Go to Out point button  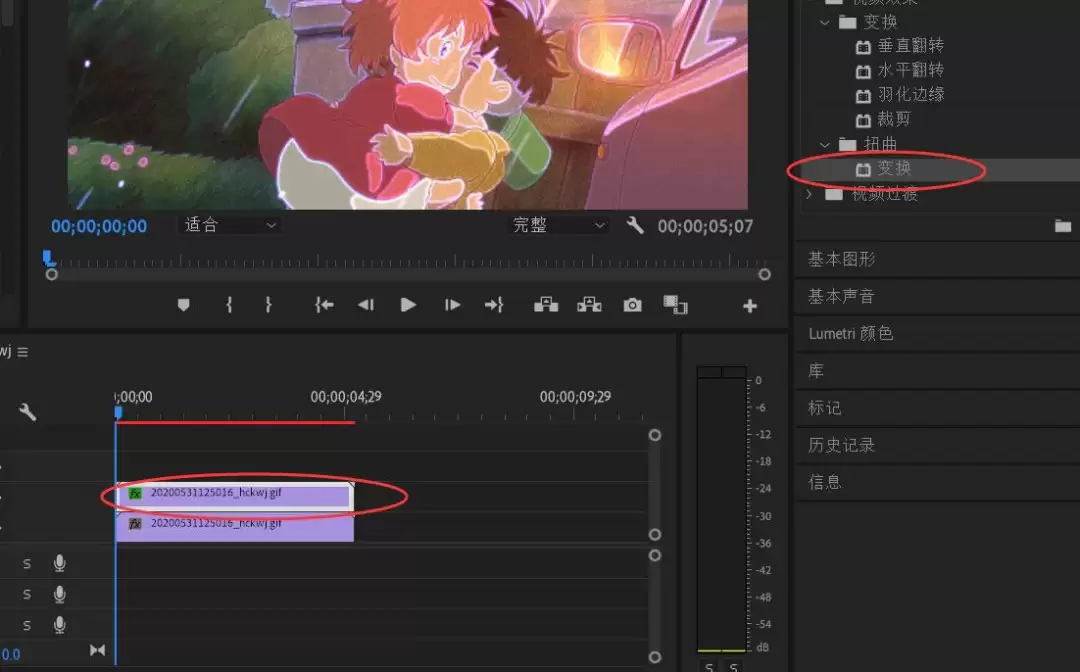point(494,305)
